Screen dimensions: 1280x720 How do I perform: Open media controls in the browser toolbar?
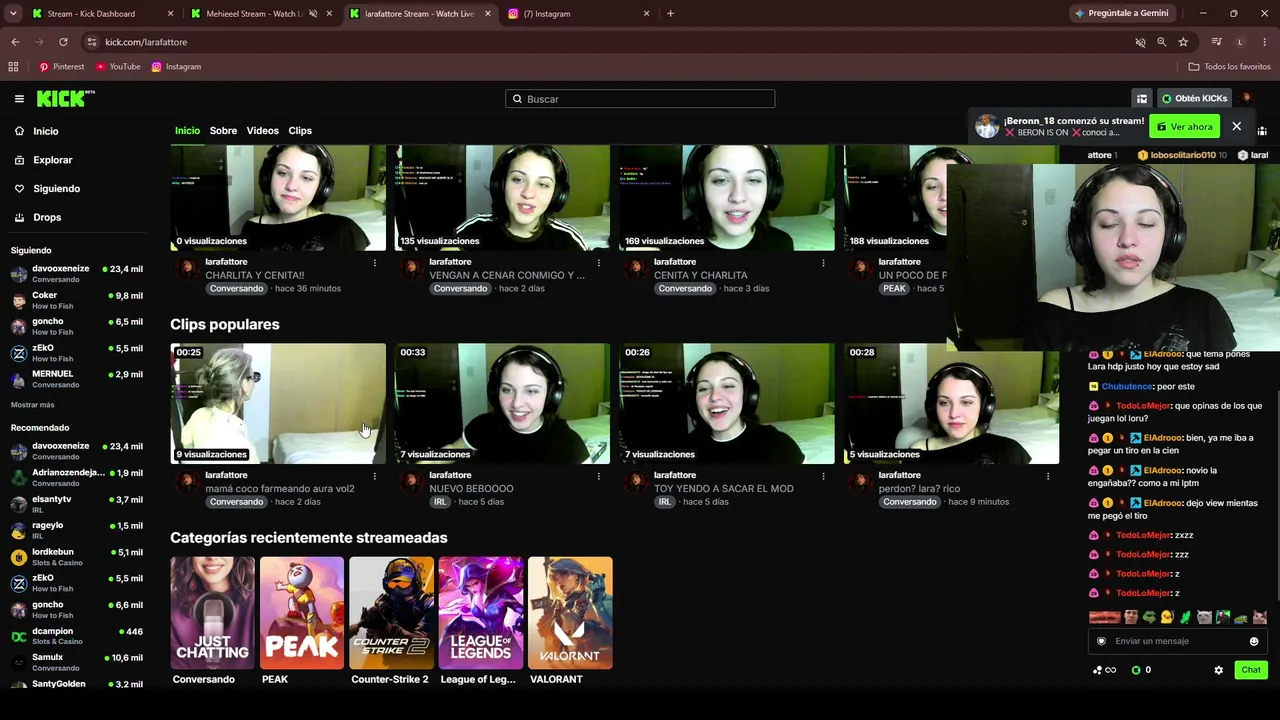click(1216, 42)
